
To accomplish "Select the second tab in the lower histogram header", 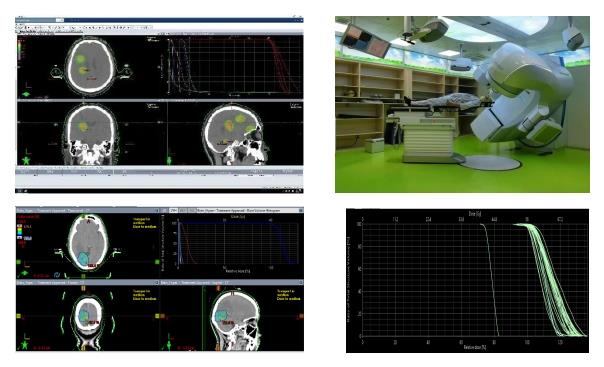I will (x=183, y=210).
